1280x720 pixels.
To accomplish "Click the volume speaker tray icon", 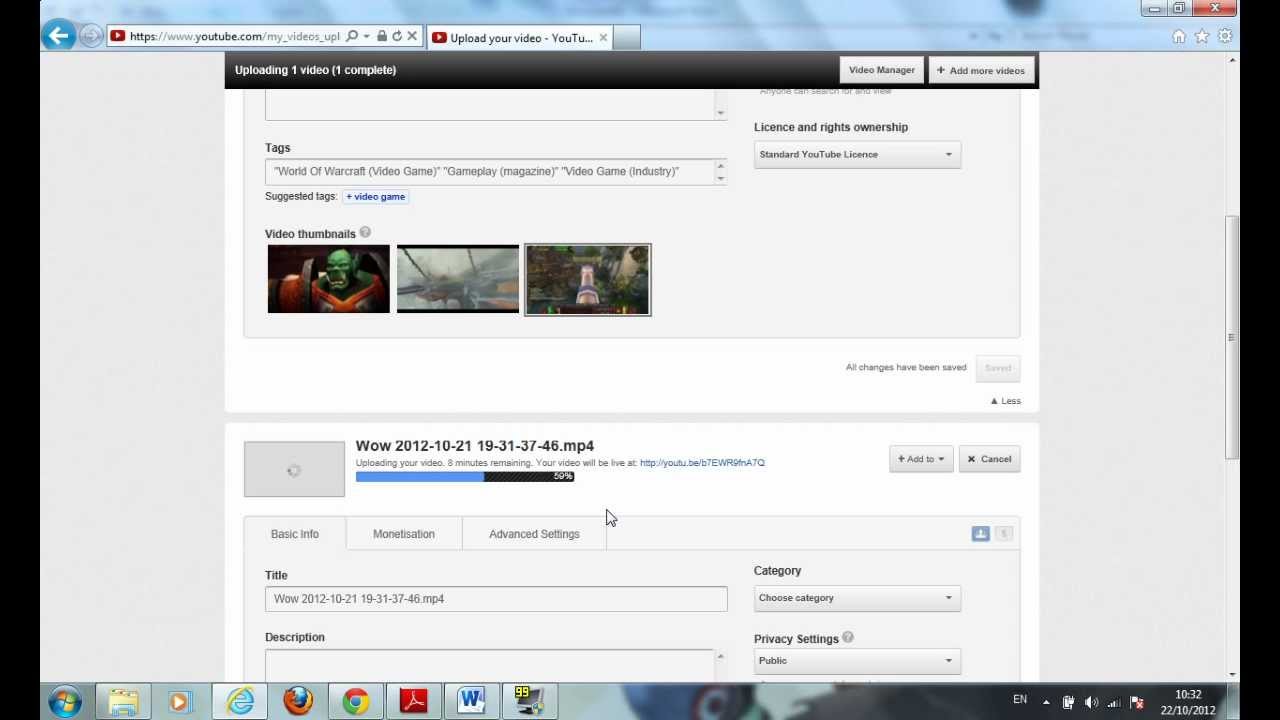I will coord(1091,702).
